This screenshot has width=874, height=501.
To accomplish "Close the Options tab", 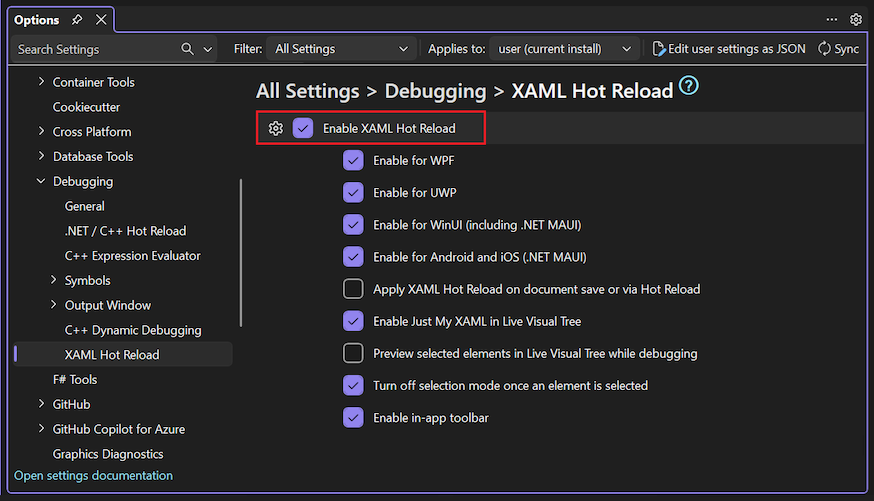I will pyautogui.click(x=101, y=20).
